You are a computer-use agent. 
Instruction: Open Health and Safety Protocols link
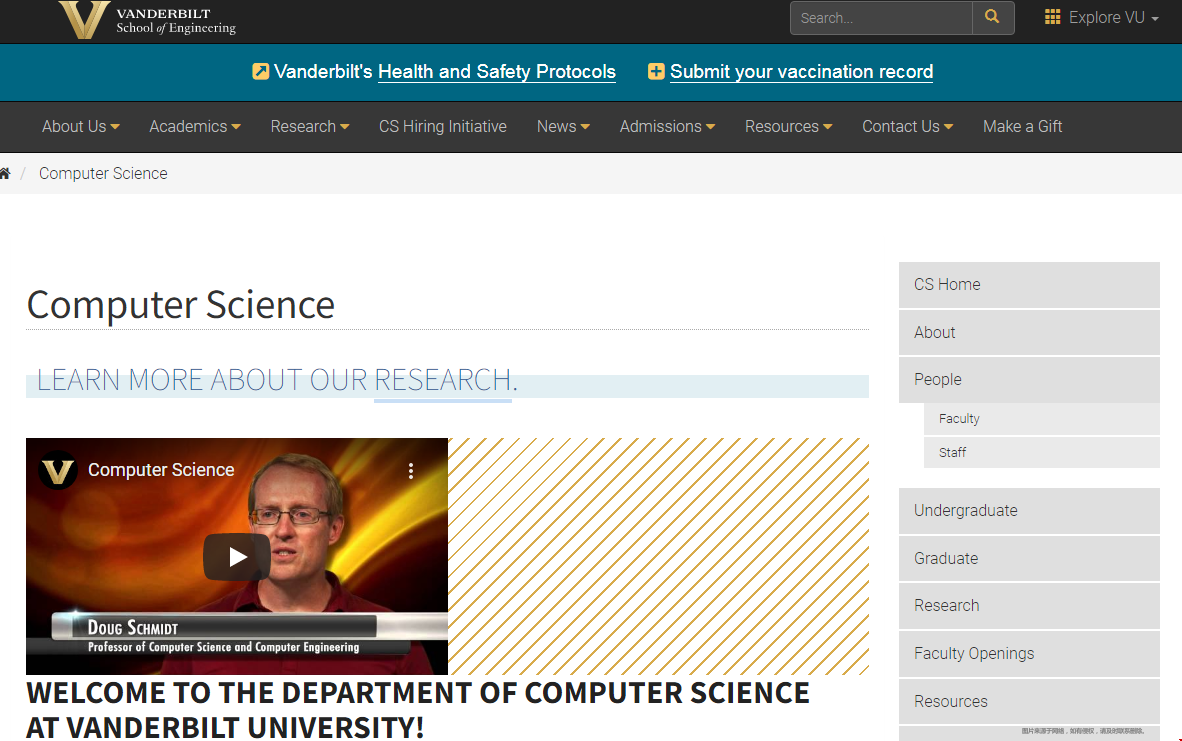tap(497, 72)
